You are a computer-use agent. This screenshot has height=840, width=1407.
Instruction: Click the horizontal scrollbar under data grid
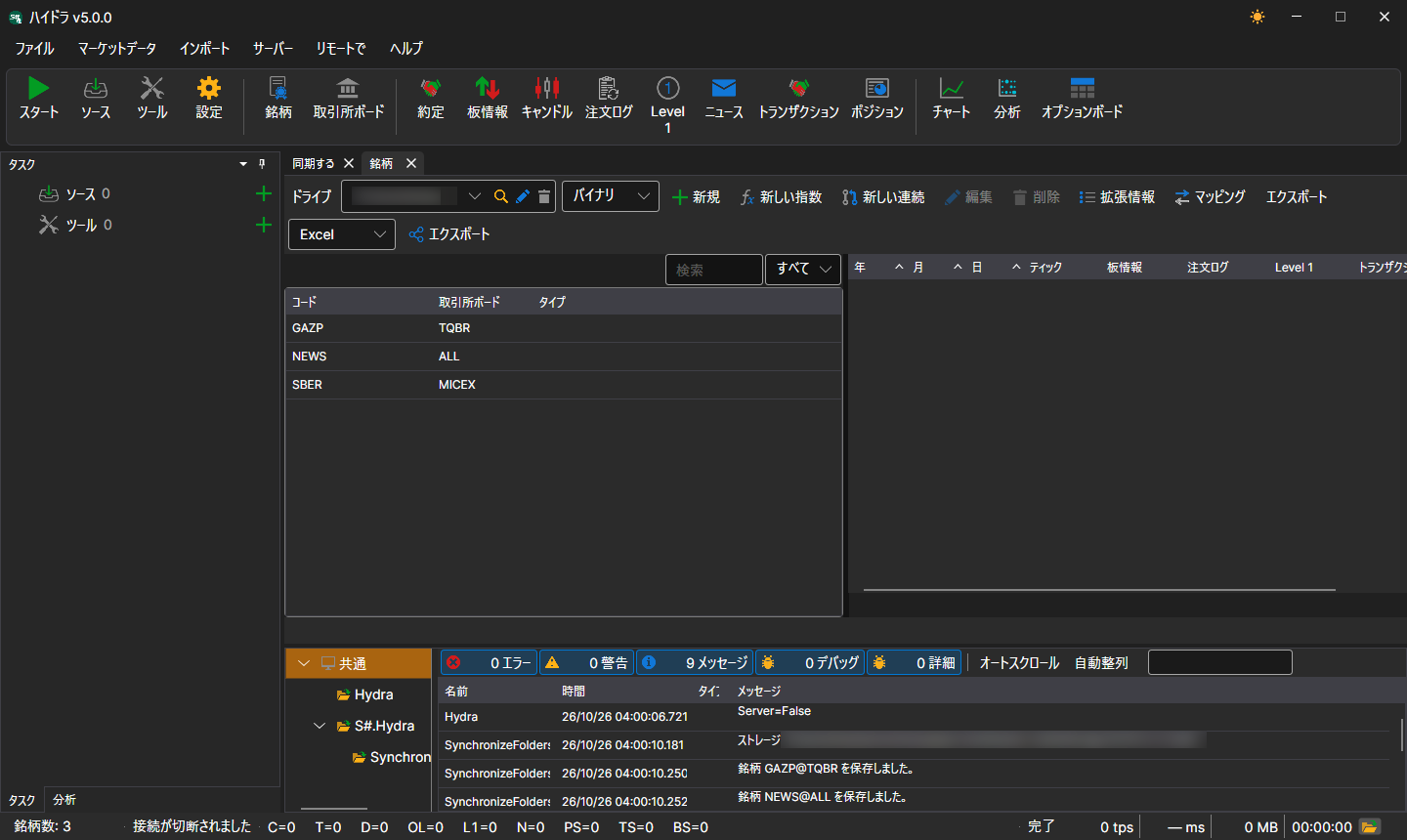pyautogui.click(x=1099, y=590)
